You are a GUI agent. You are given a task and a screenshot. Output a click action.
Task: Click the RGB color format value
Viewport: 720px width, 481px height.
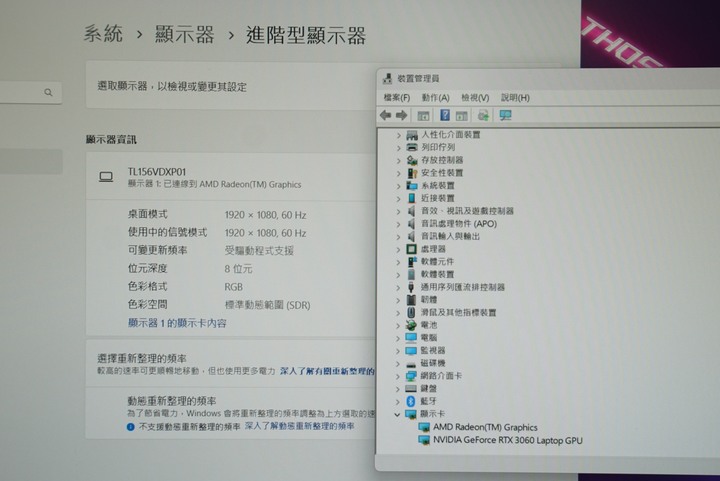[233, 287]
